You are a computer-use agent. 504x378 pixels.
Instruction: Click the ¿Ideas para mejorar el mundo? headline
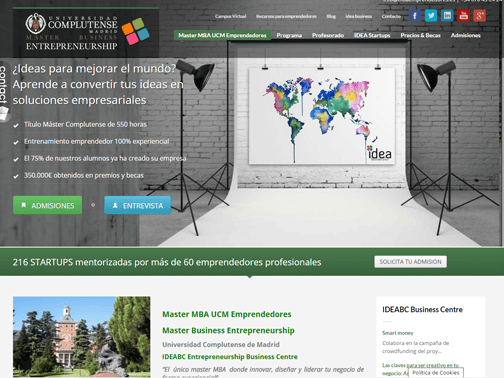tap(94, 69)
